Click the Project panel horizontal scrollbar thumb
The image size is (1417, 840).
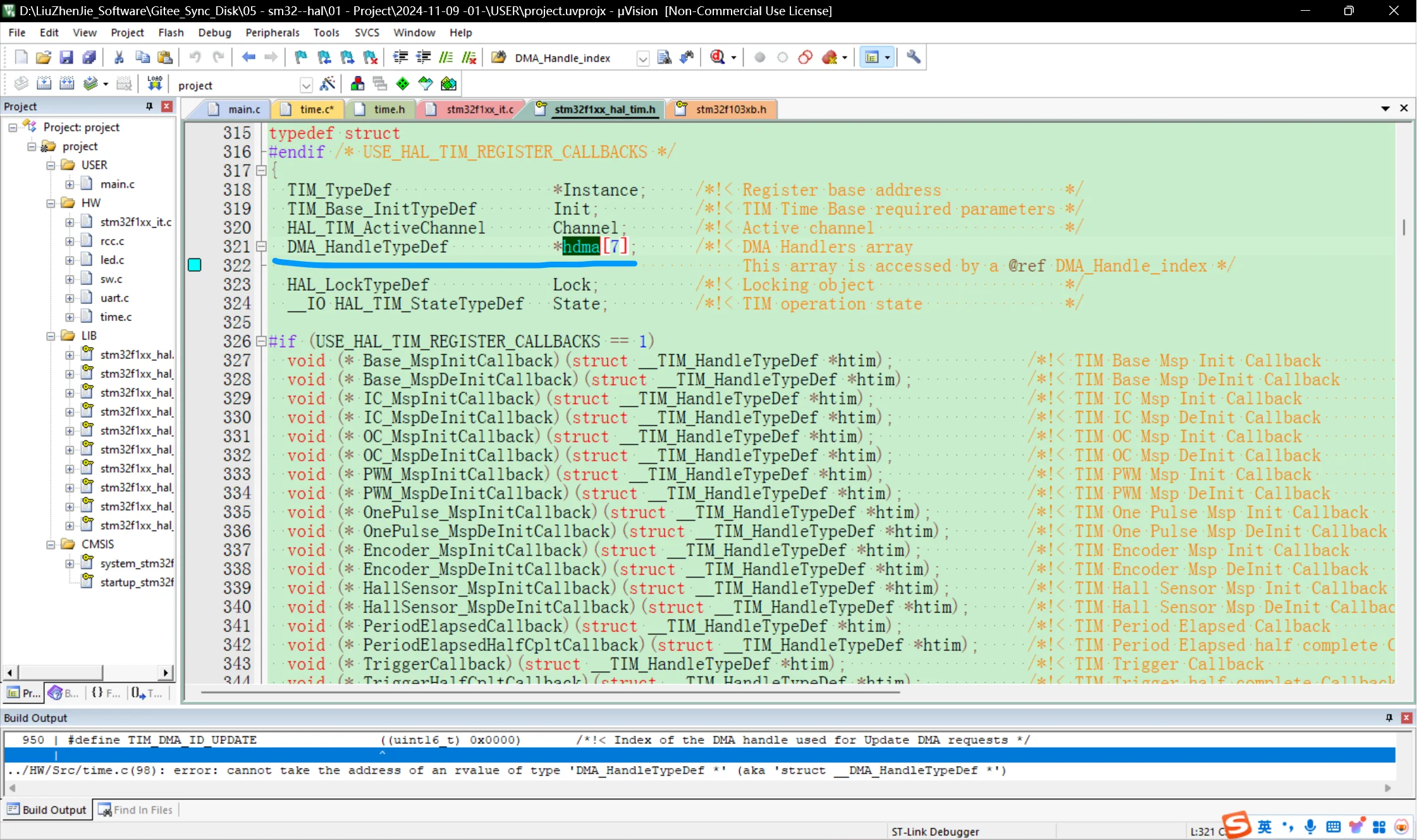point(60,673)
